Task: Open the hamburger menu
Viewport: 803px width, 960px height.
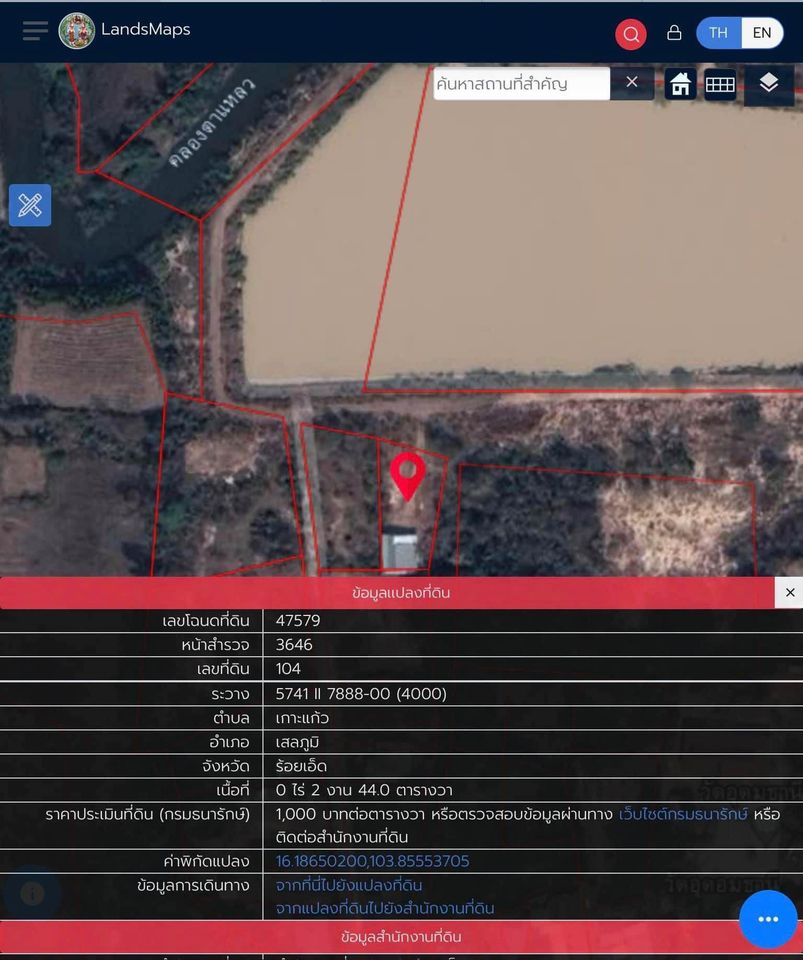Action: point(35,31)
